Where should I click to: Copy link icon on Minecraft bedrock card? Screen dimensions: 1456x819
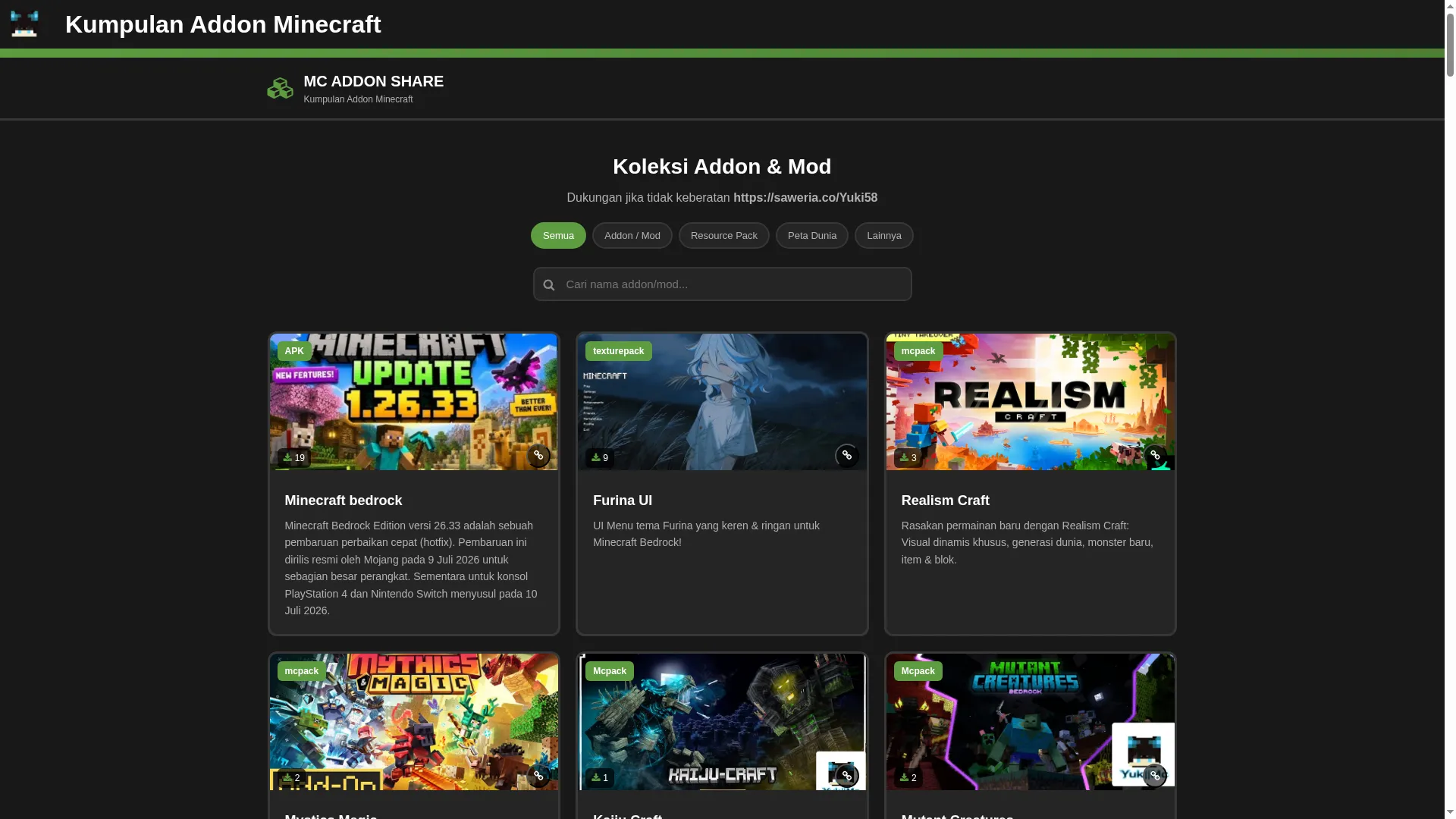(x=538, y=456)
